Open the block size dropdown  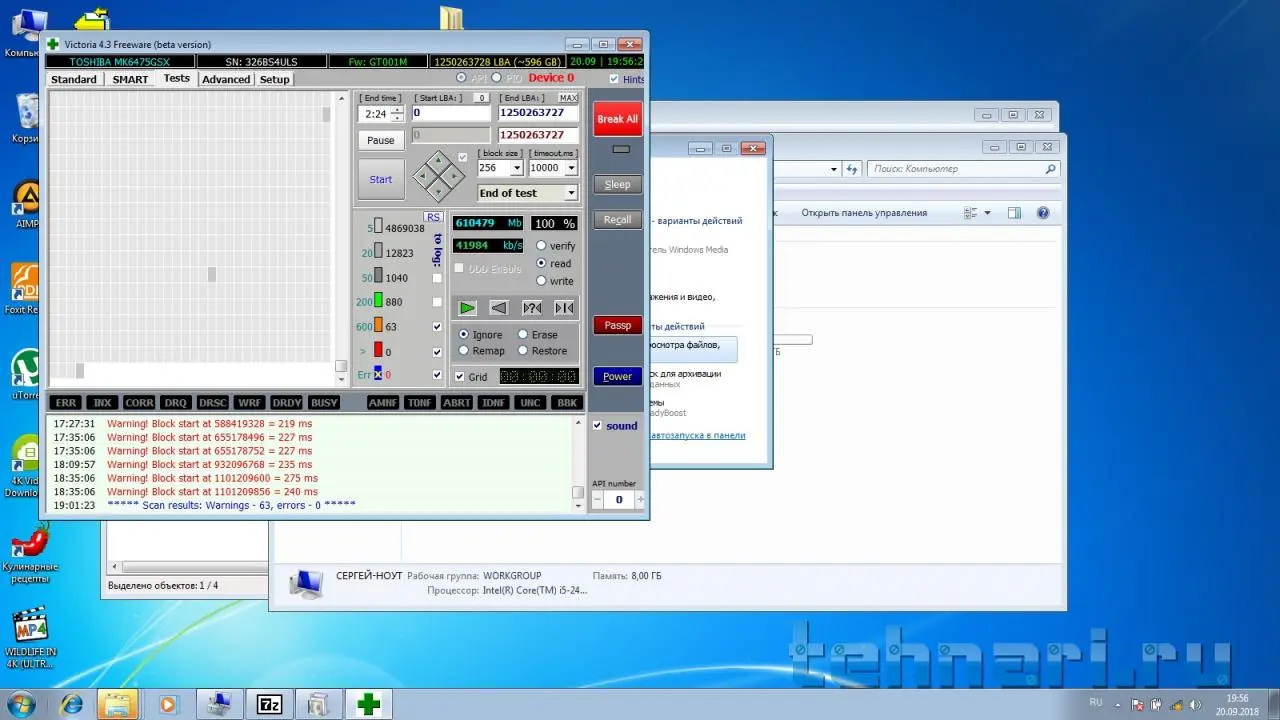(516, 168)
